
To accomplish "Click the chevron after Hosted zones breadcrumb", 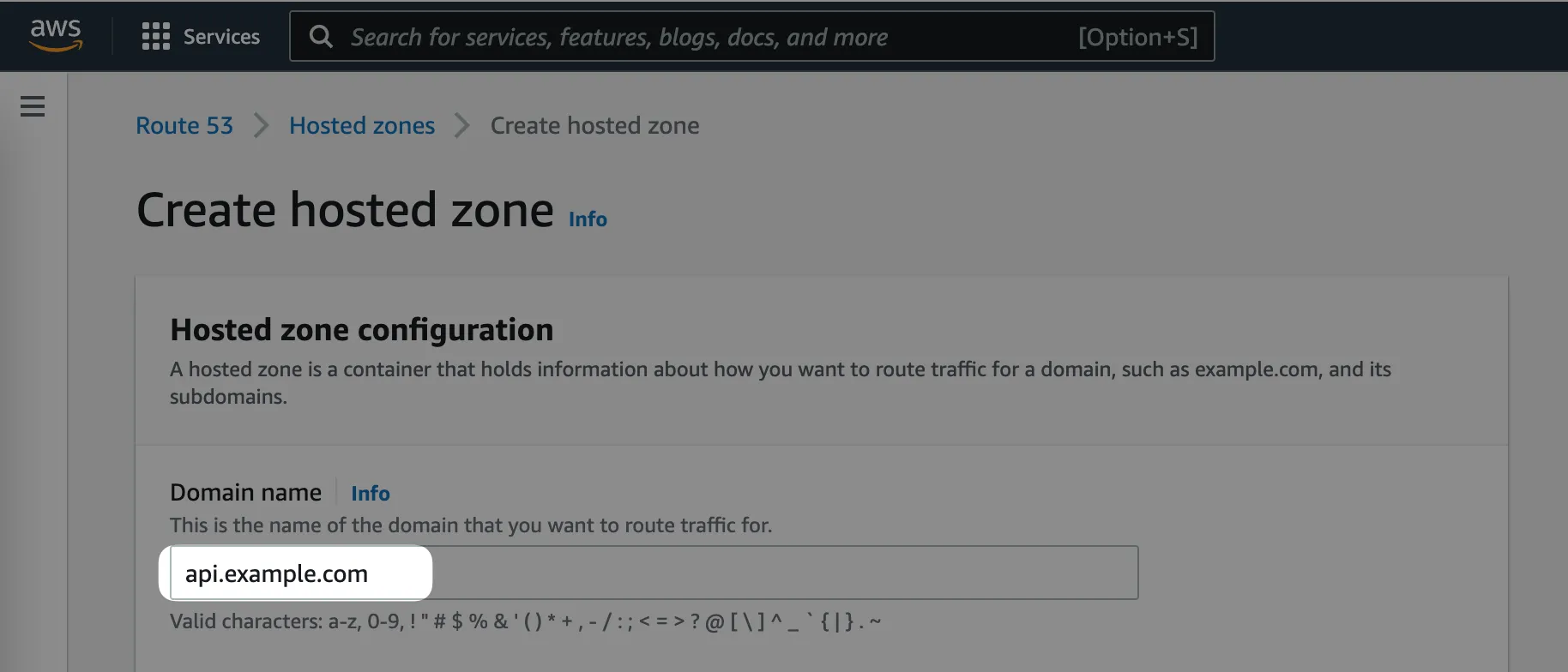I will click(462, 126).
